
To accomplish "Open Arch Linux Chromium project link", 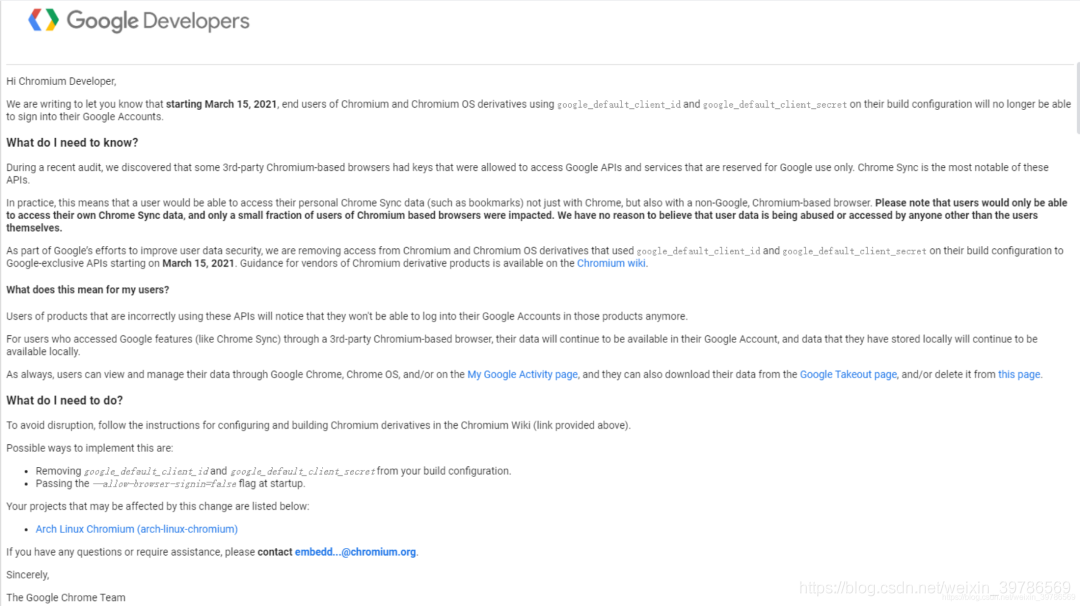I will (136, 529).
